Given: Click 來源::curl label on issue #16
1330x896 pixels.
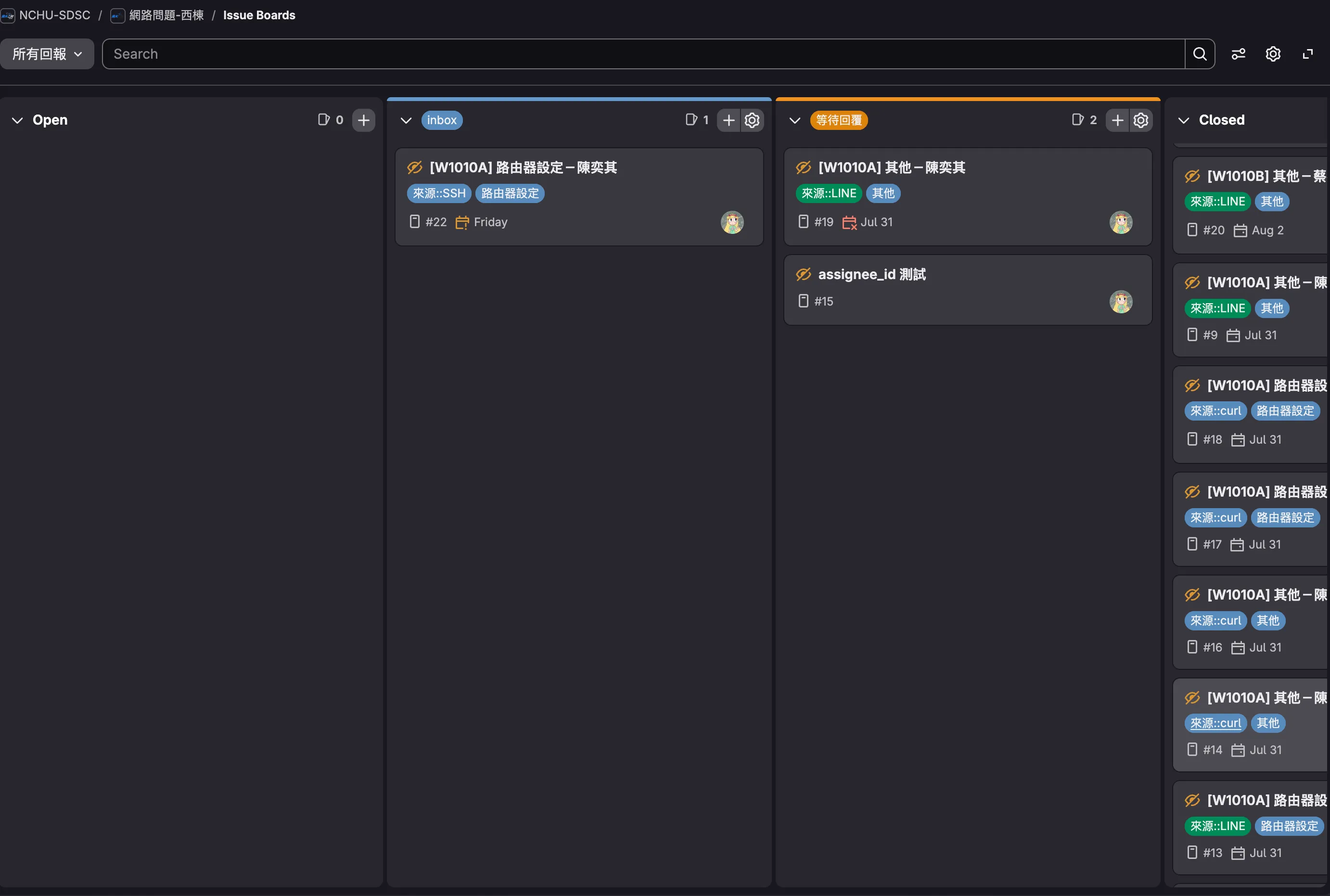Looking at the screenshot, I should point(1216,621).
